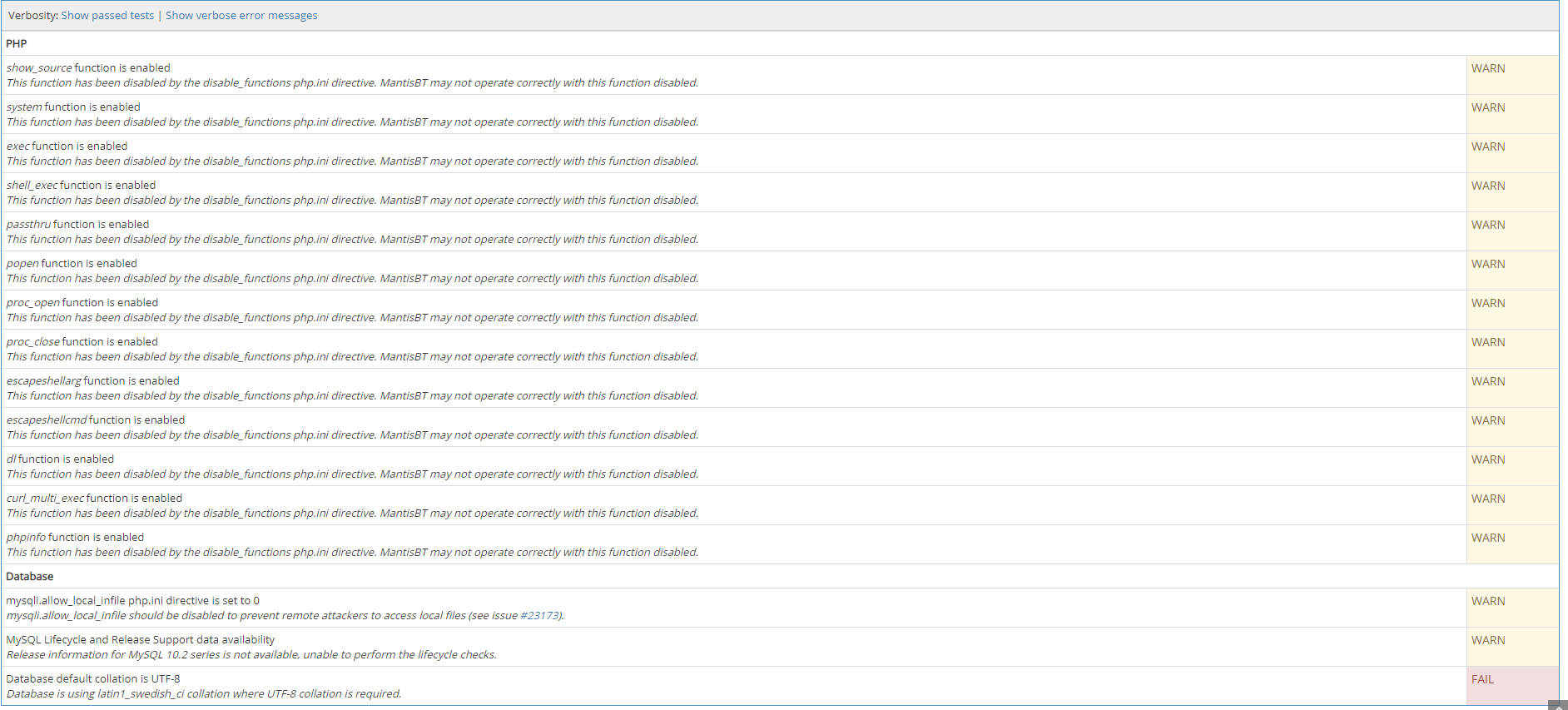Viewport: 1568px width, 710px height.
Task: Click WARN status for shell_exec row
Action: 1487,186
